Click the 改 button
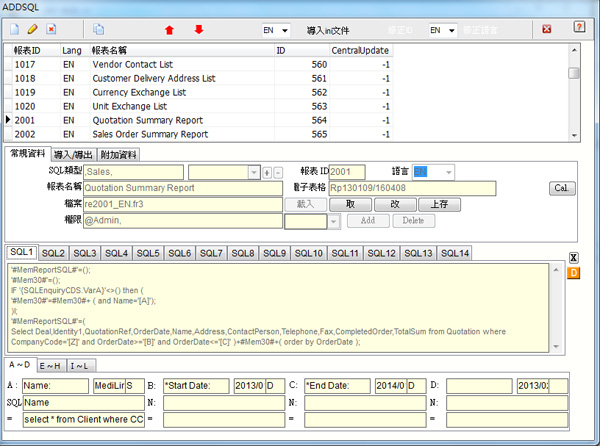The width and height of the screenshot is (600, 446). coord(395,204)
